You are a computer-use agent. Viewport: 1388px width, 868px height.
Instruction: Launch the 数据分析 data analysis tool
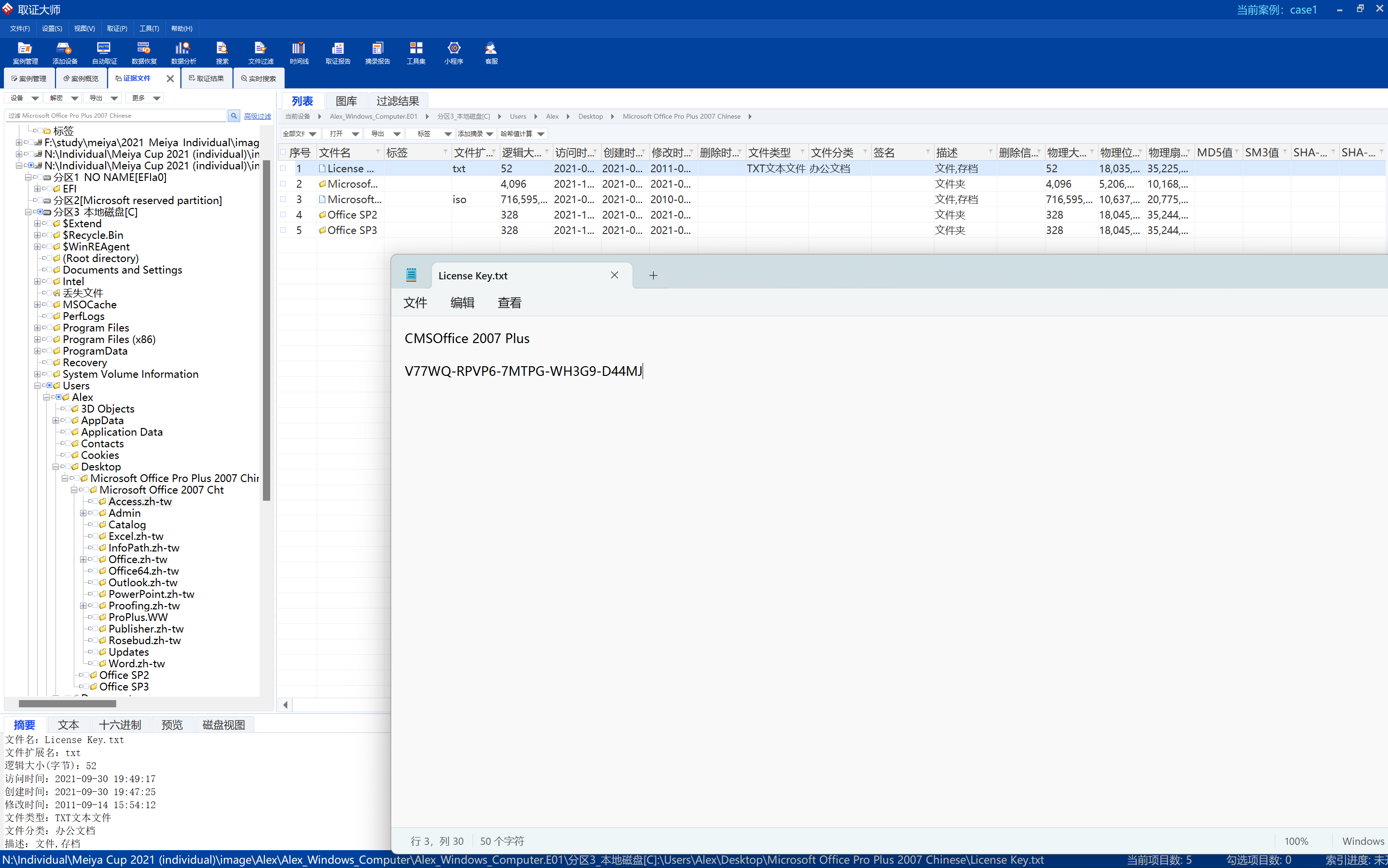pos(183,52)
